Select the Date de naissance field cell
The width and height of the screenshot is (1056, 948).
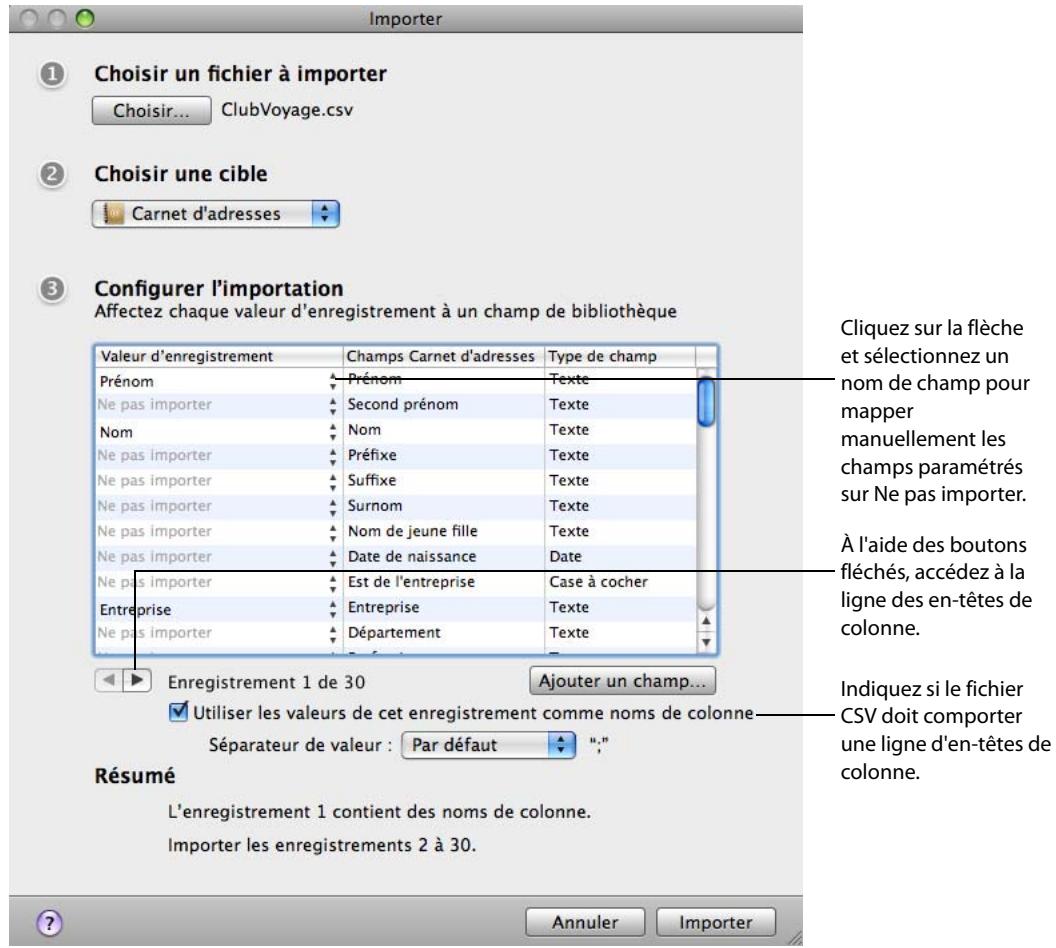[443, 557]
